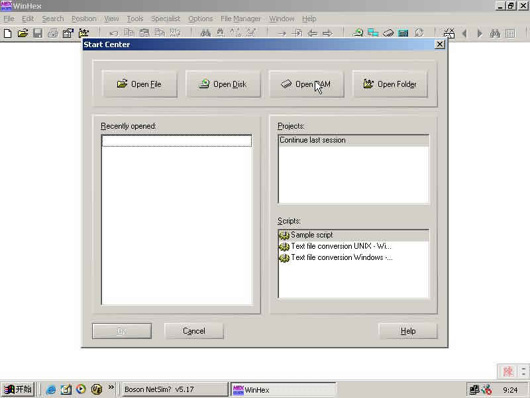The width and height of the screenshot is (530, 398).
Task: Click the Undo arrow in the toolbar
Action: point(114,33)
